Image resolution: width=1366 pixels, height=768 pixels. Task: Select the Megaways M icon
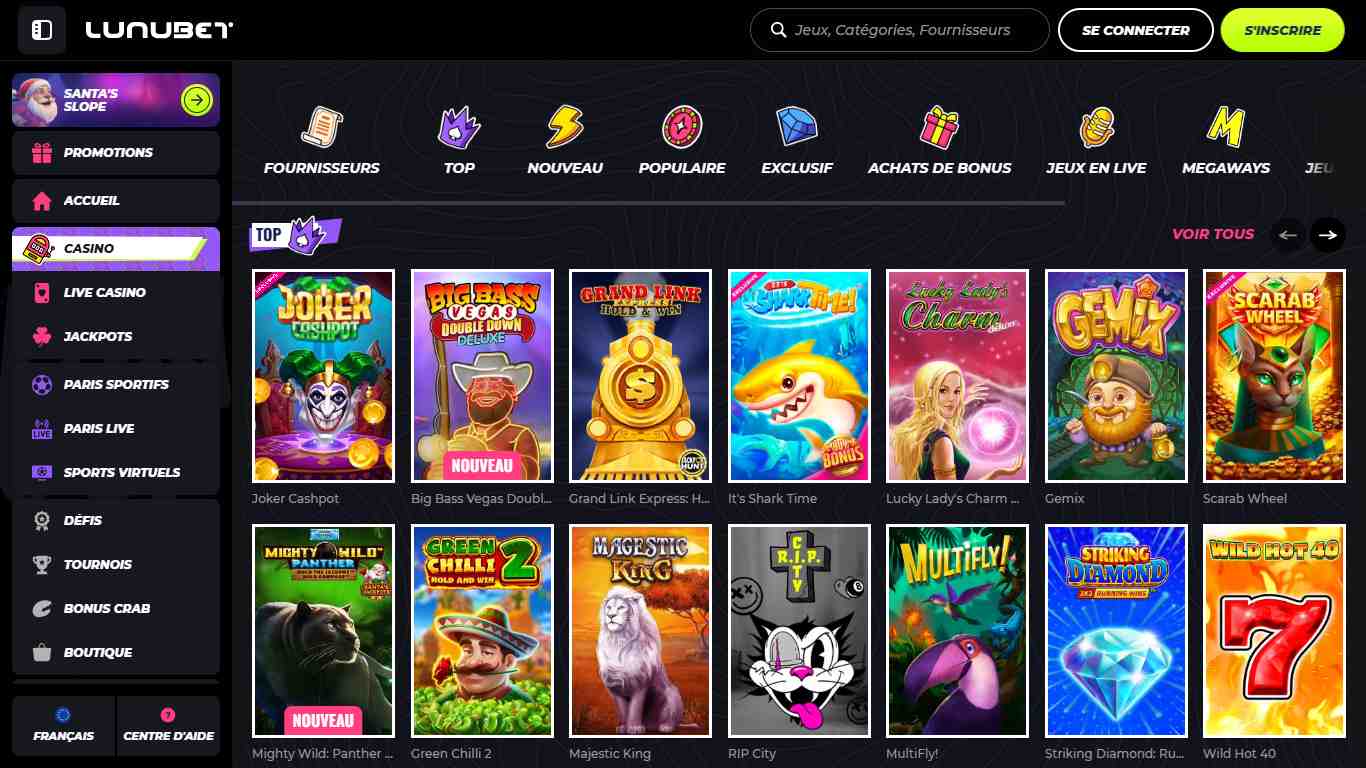tap(1226, 127)
